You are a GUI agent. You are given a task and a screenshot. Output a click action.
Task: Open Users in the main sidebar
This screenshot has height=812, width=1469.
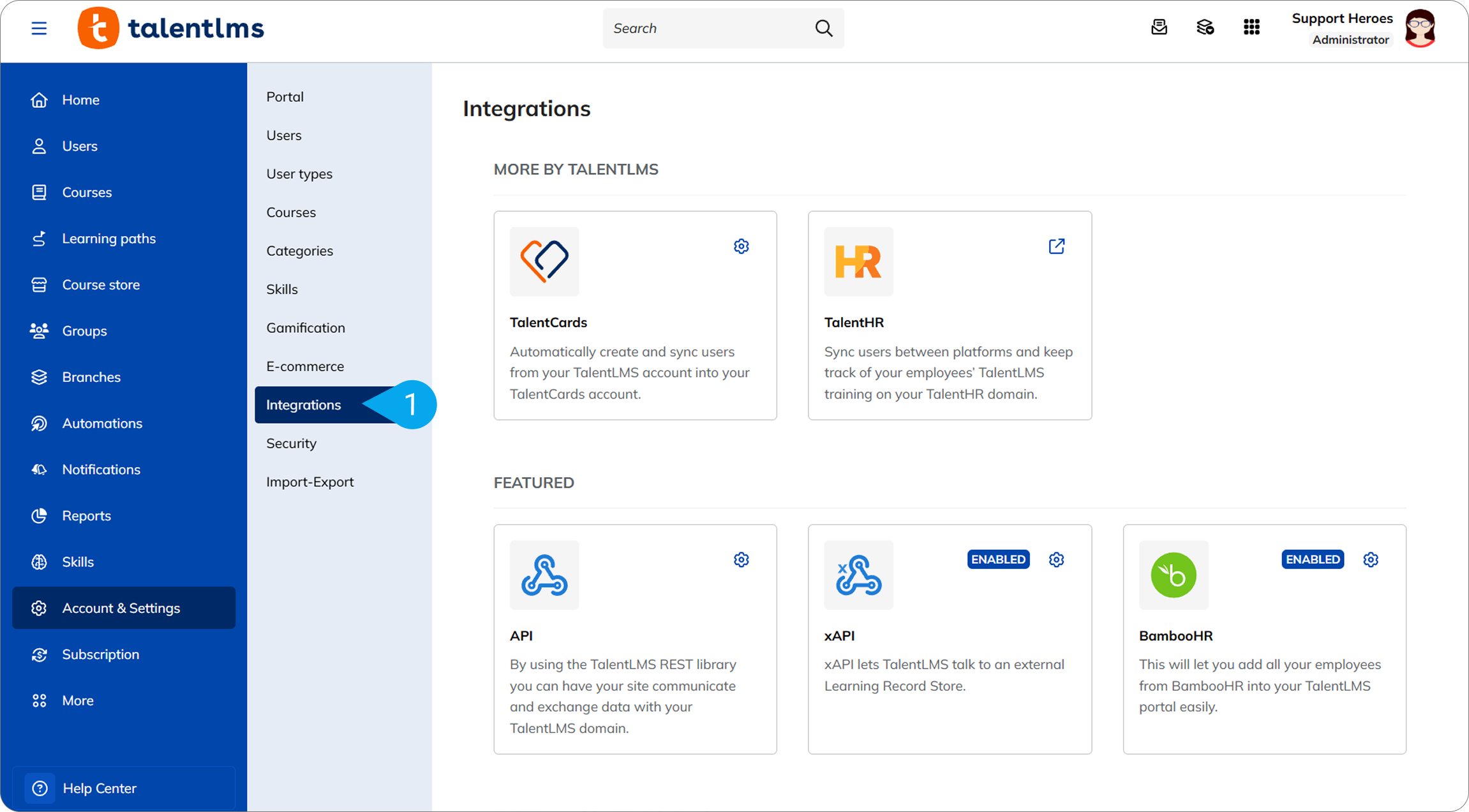pos(123,146)
